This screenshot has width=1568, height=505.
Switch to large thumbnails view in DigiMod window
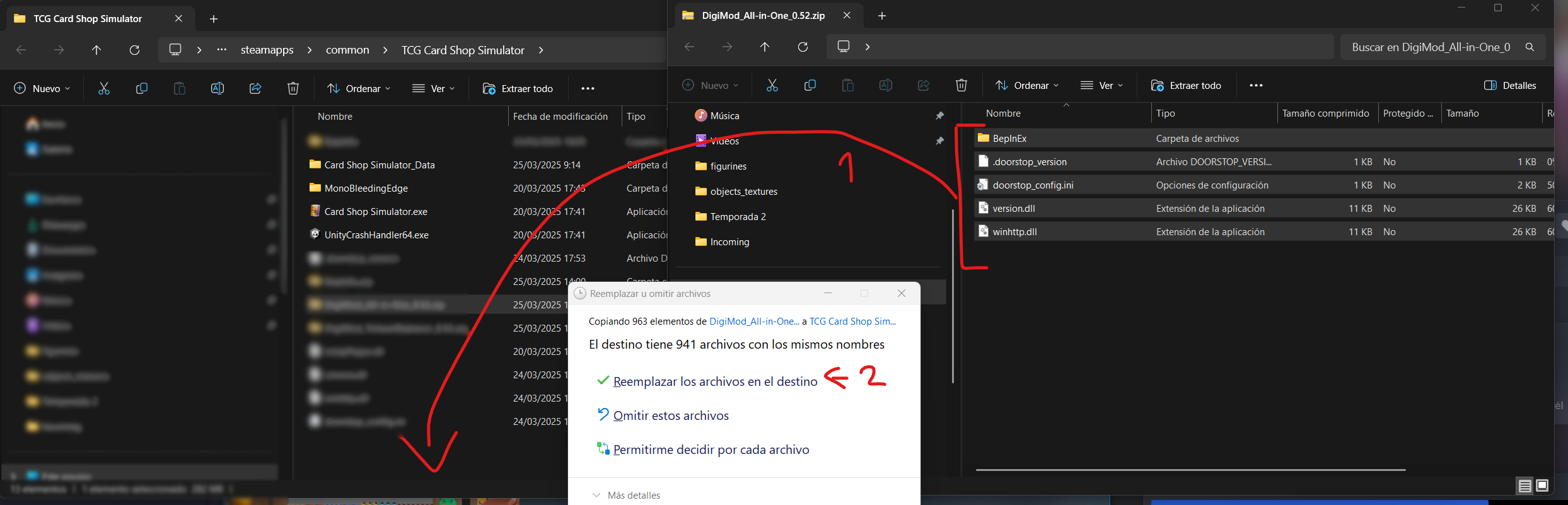click(x=1542, y=485)
